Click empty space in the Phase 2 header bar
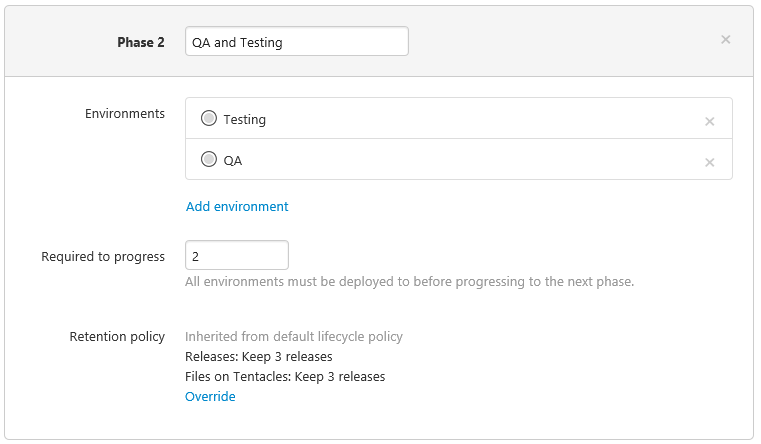 (560, 42)
